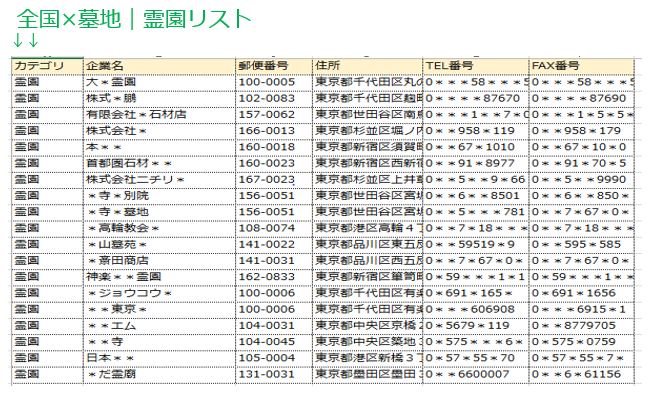The width and height of the screenshot is (658, 395).
Task: Select the 首都圏石材＊＊ company cell
Action: tap(159, 163)
